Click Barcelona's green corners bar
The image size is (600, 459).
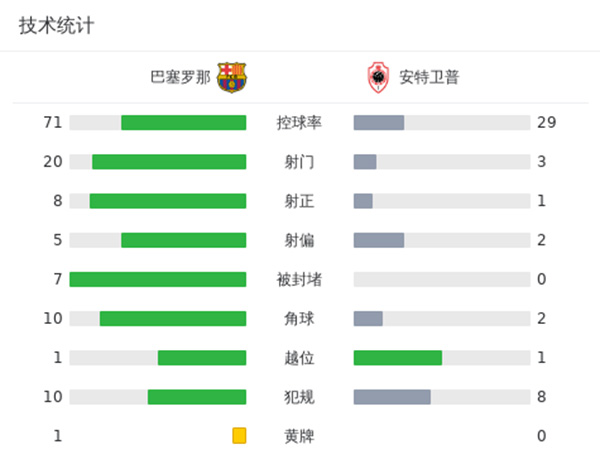[x=173, y=319]
